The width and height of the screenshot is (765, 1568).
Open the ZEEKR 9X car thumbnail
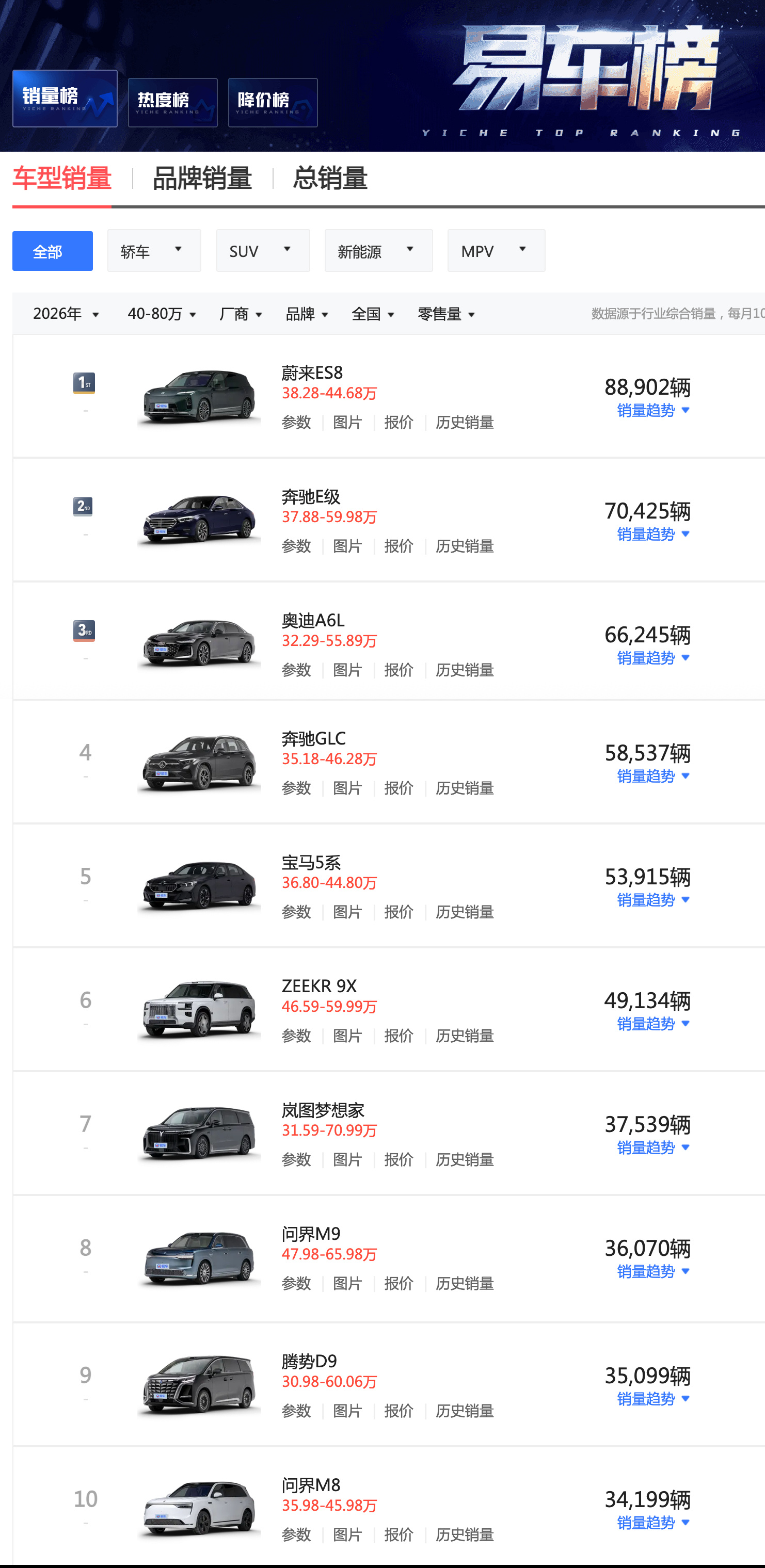click(200, 1009)
